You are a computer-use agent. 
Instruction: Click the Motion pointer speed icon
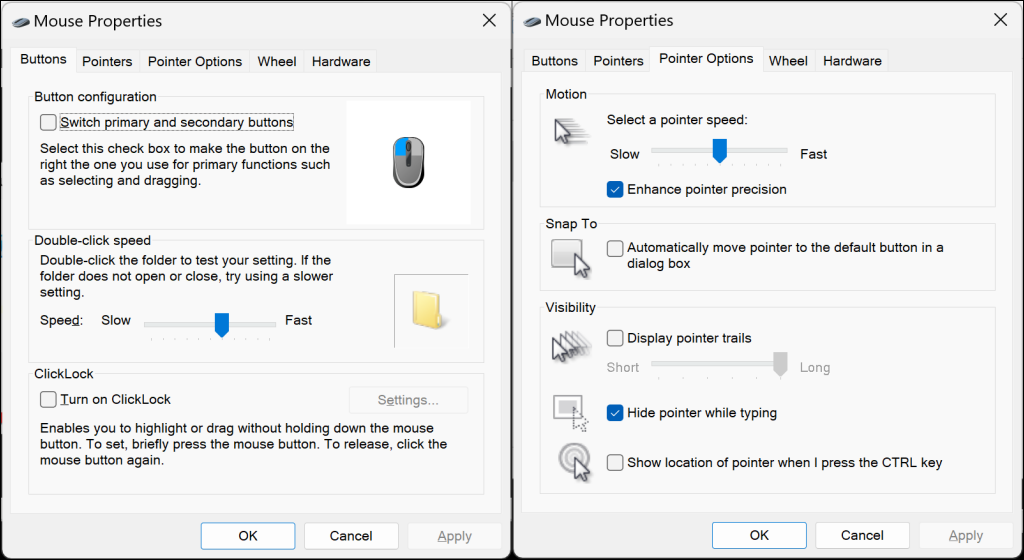pos(571,133)
